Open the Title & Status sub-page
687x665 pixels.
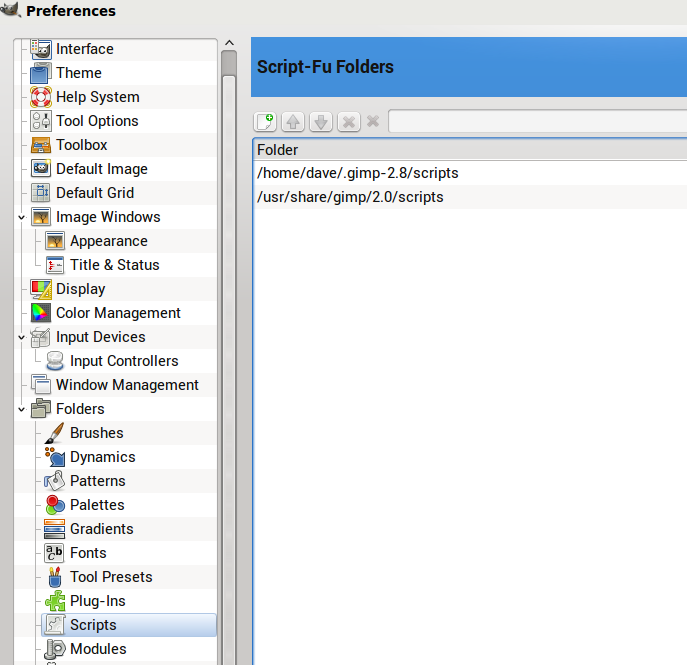coord(115,265)
